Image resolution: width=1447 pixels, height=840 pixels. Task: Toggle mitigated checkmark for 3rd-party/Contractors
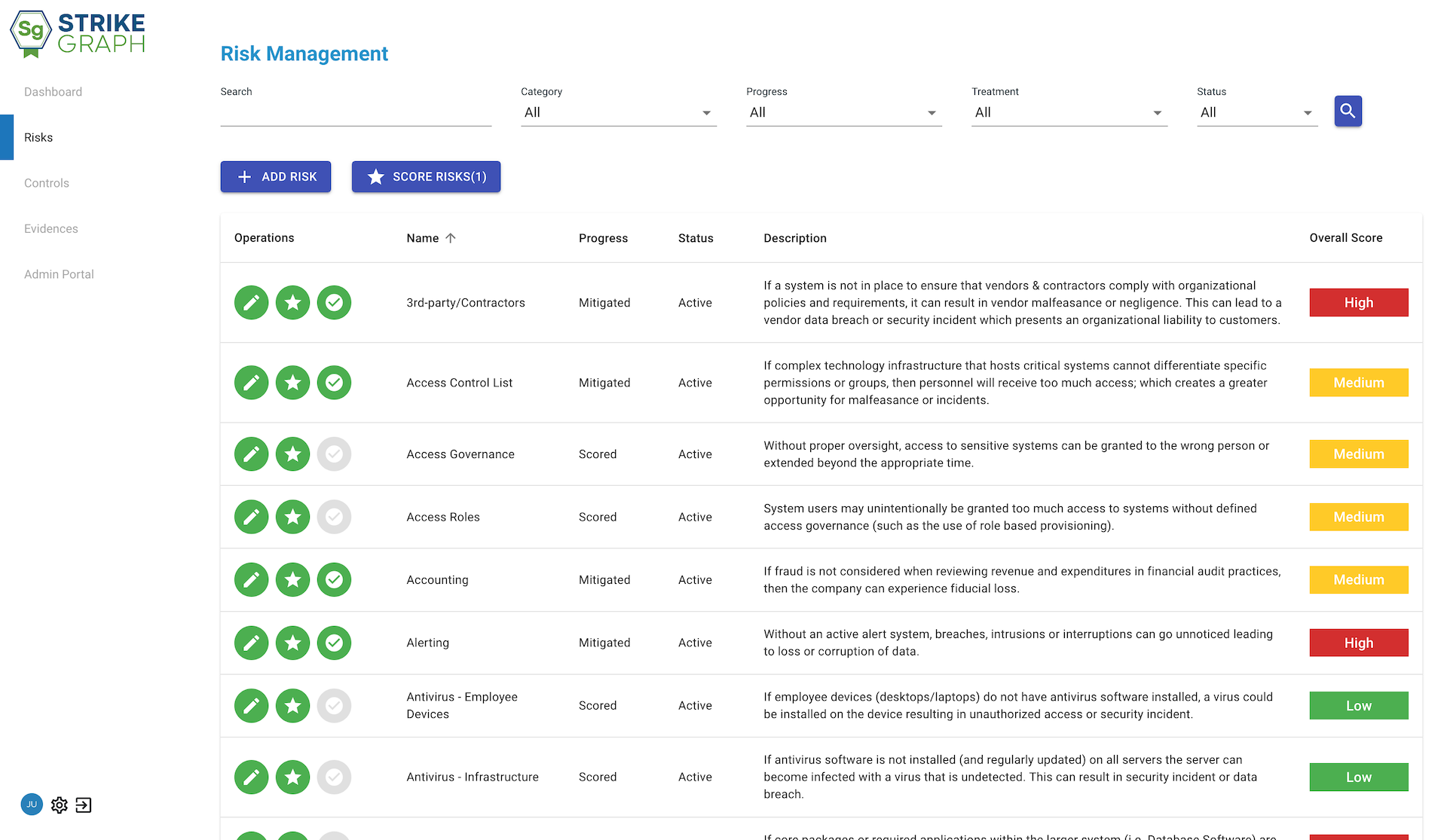(x=334, y=303)
